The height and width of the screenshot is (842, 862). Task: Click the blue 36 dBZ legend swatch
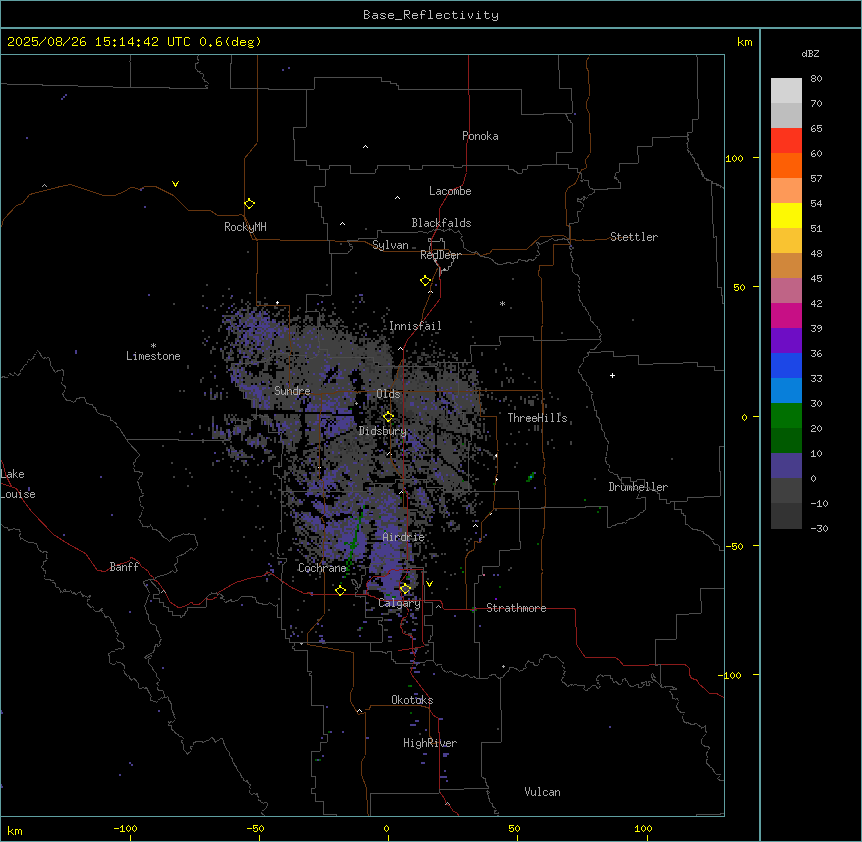(786, 365)
